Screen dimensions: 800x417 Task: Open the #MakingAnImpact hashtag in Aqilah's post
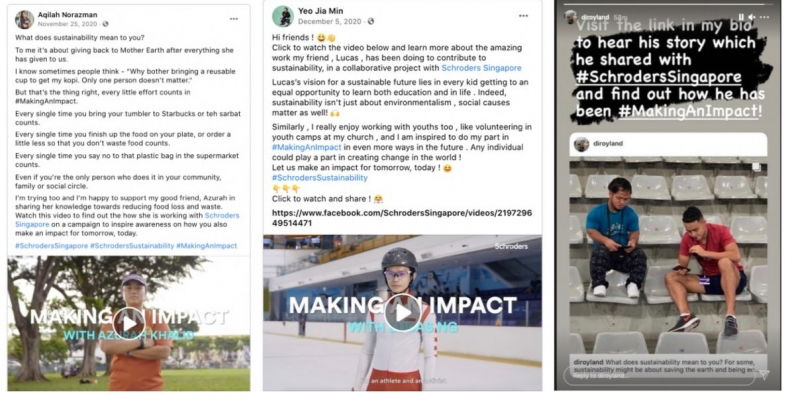pyautogui.click(x=206, y=246)
